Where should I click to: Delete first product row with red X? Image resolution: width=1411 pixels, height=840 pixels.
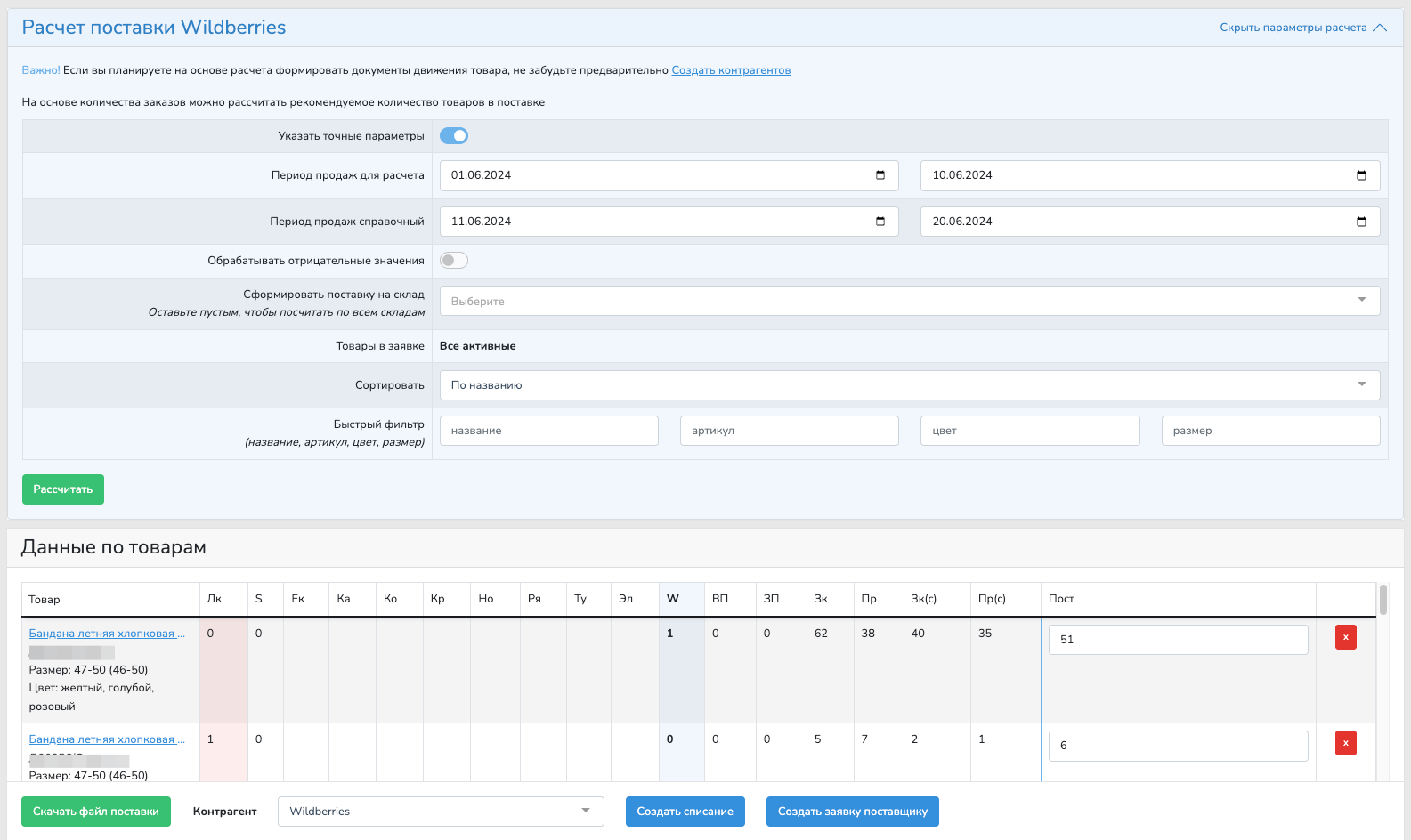click(1345, 638)
